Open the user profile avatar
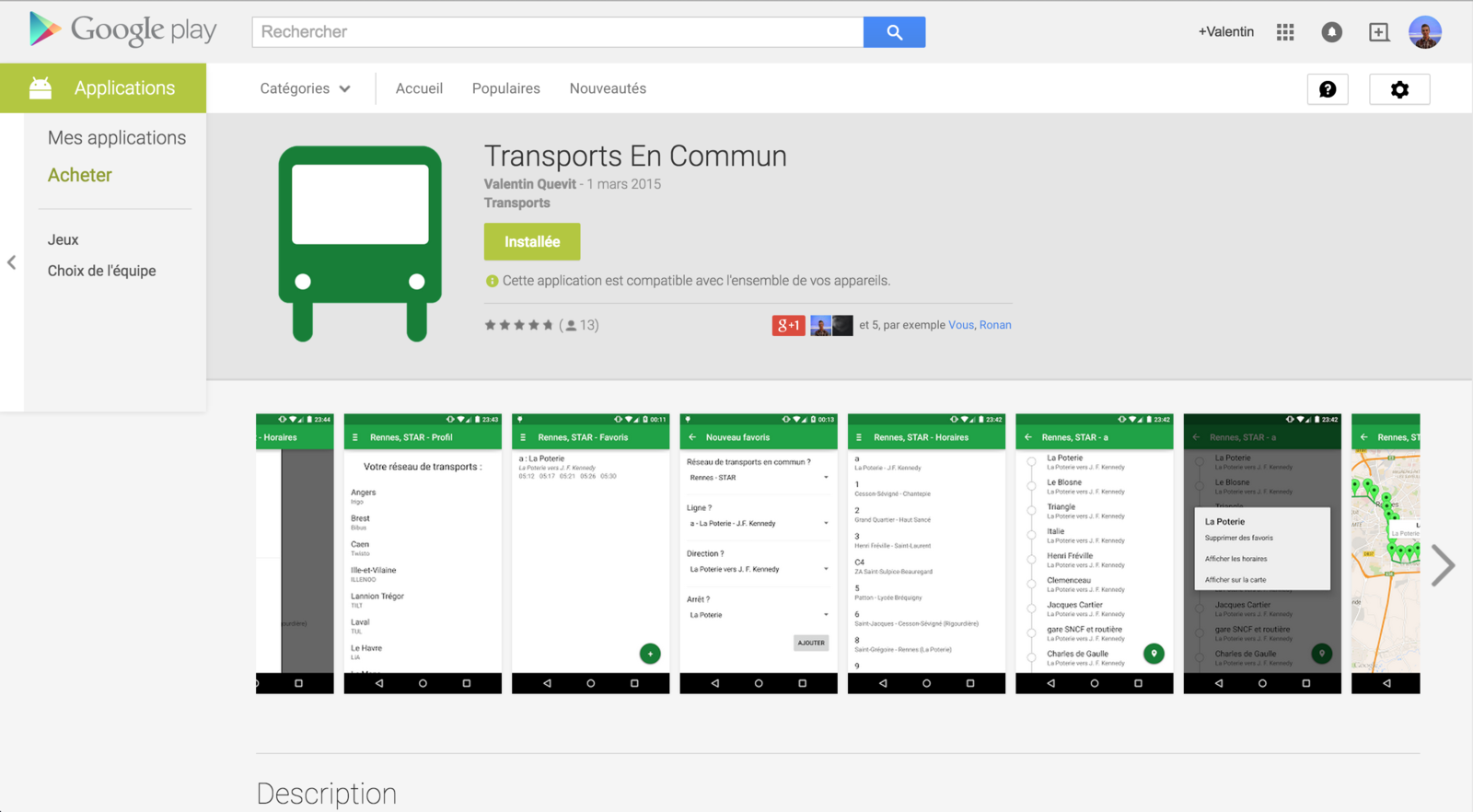This screenshot has width=1473, height=812. pos(1425,32)
